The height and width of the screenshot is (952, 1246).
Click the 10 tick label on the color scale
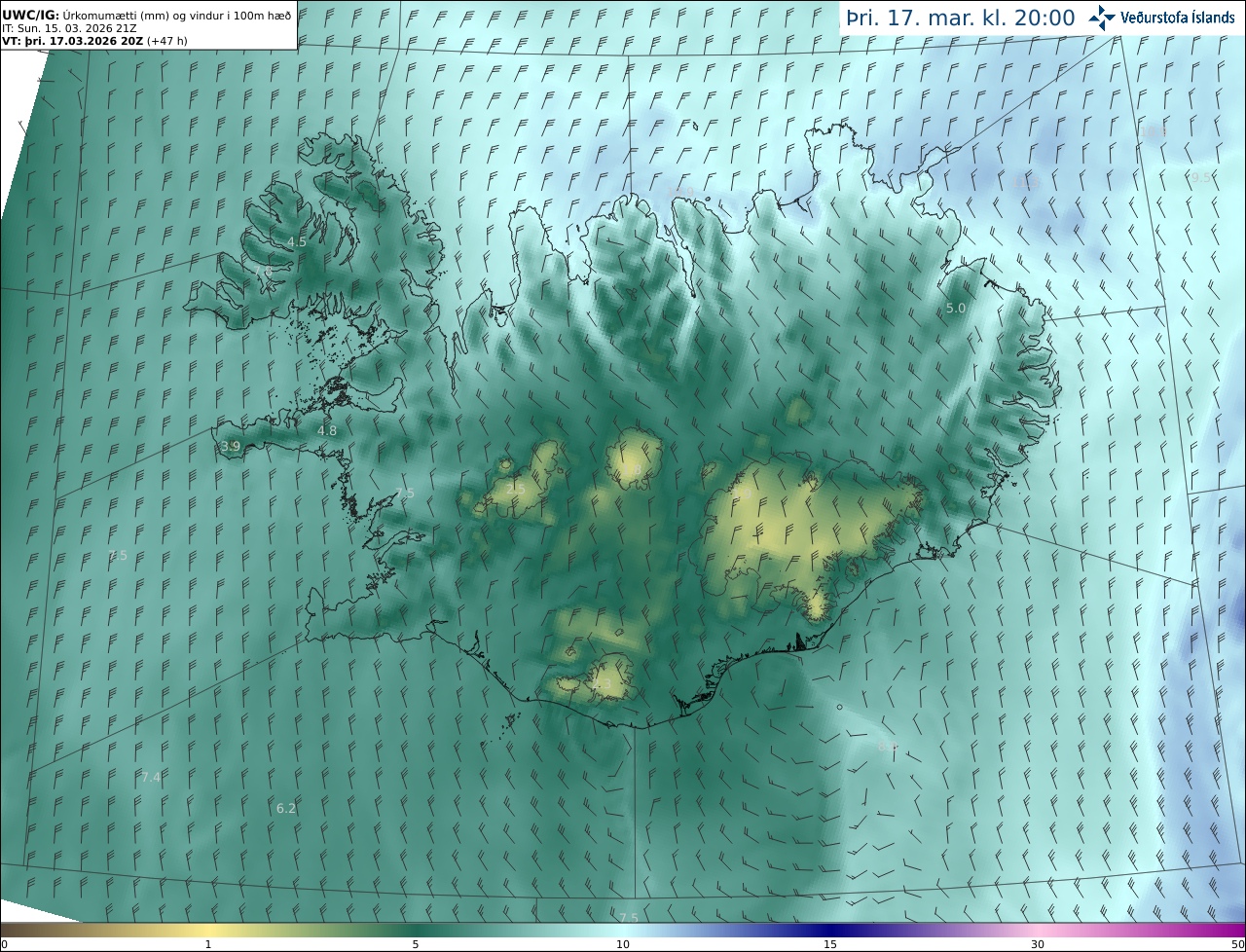623,944
